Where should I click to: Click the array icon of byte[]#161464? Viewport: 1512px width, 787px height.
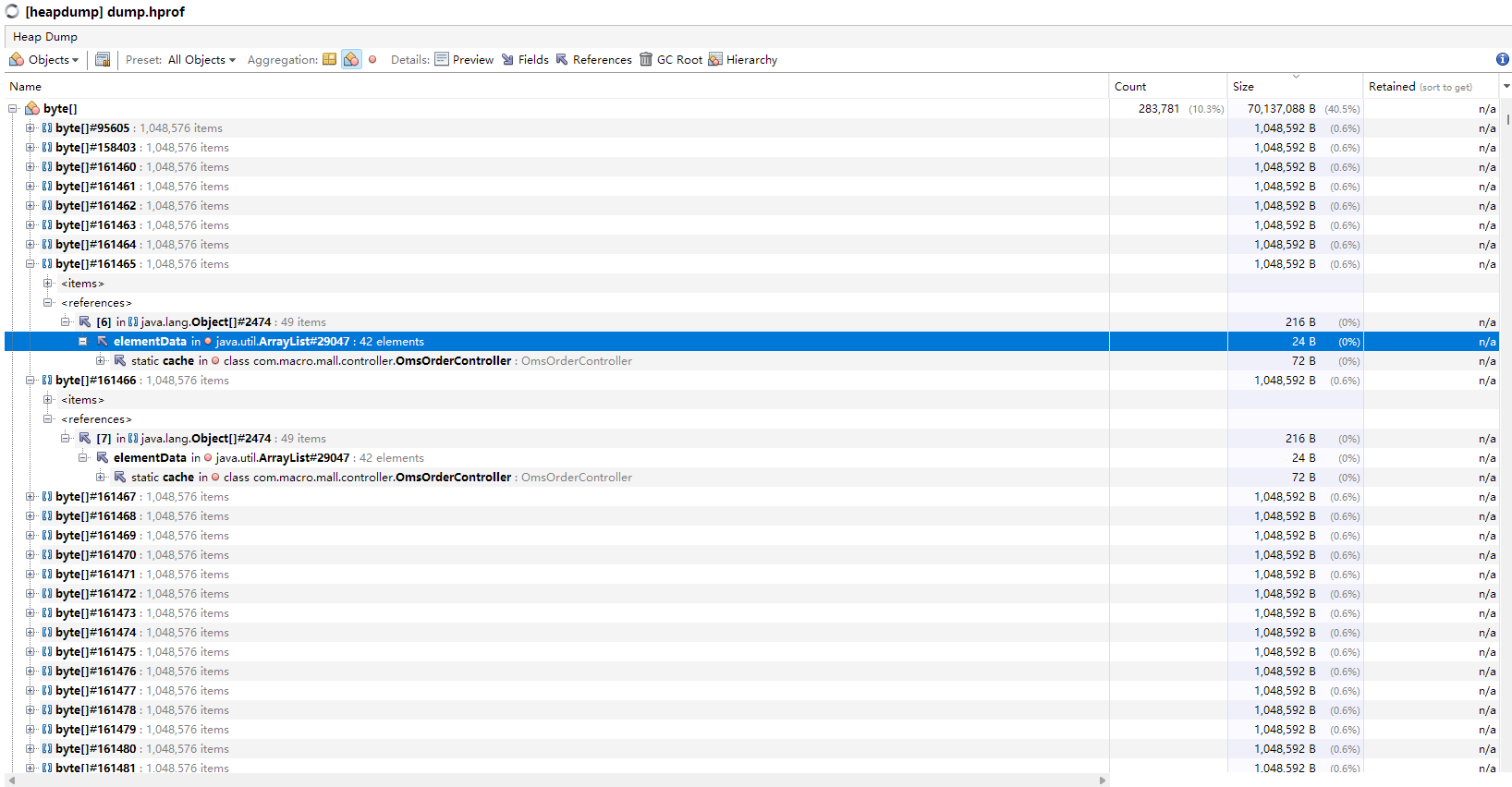(x=47, y=244)
